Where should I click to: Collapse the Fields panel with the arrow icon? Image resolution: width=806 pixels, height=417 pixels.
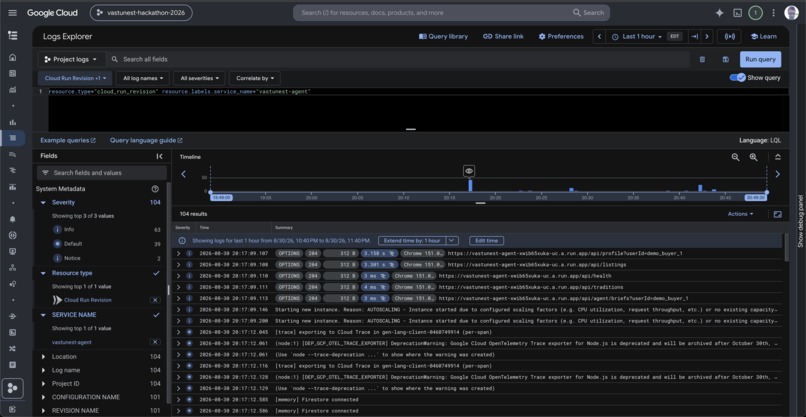(x=159, y=156)
